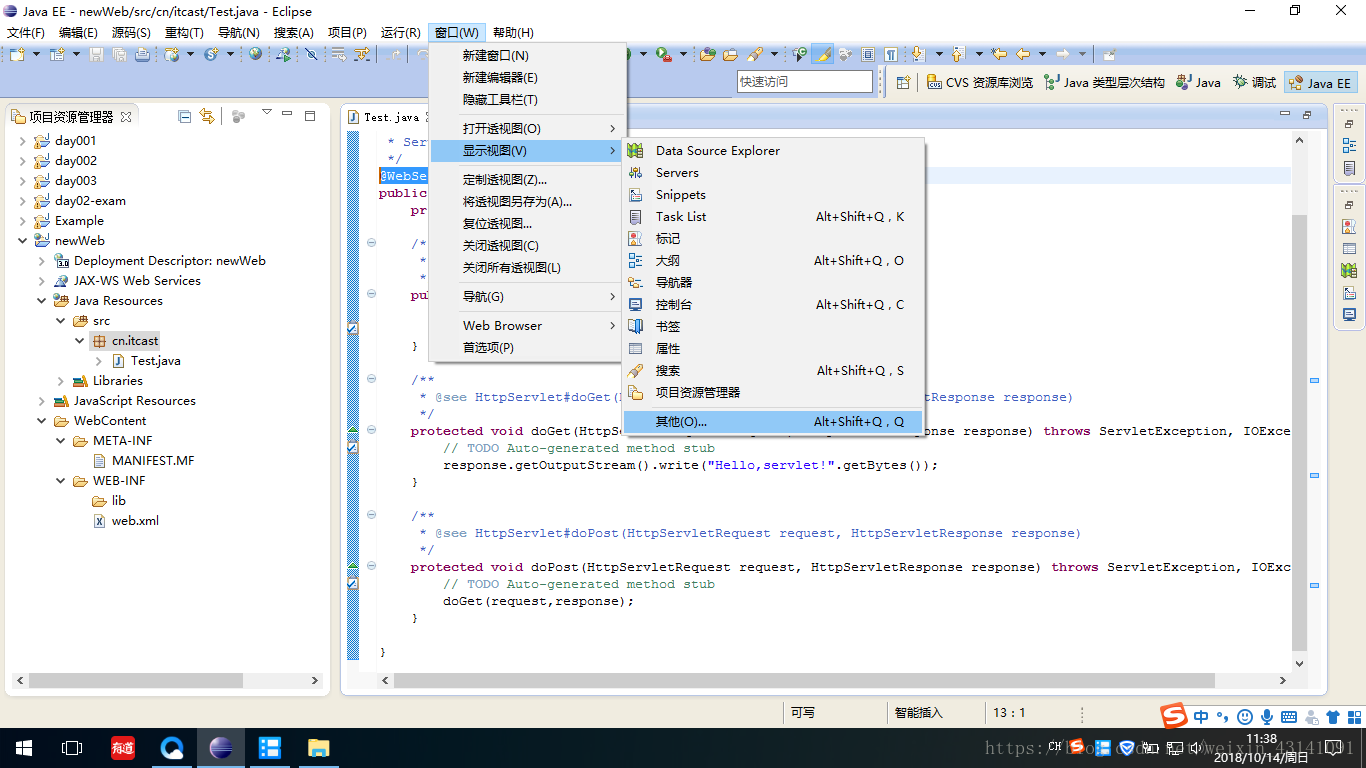Click the Search flashlight toolbar icon
Image resolution: width=1366 pixels, height=768 pixels.
point(755,54)
